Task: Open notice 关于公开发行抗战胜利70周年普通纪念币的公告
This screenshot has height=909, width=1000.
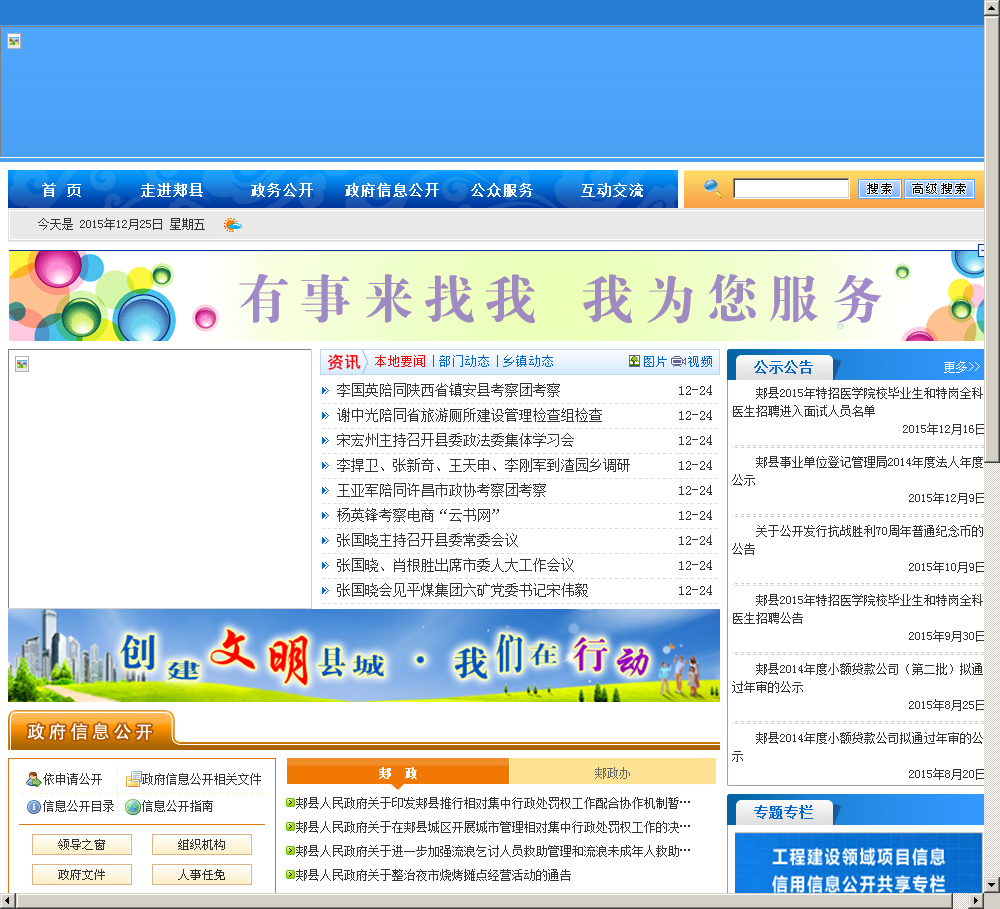Action: (857, 540)
